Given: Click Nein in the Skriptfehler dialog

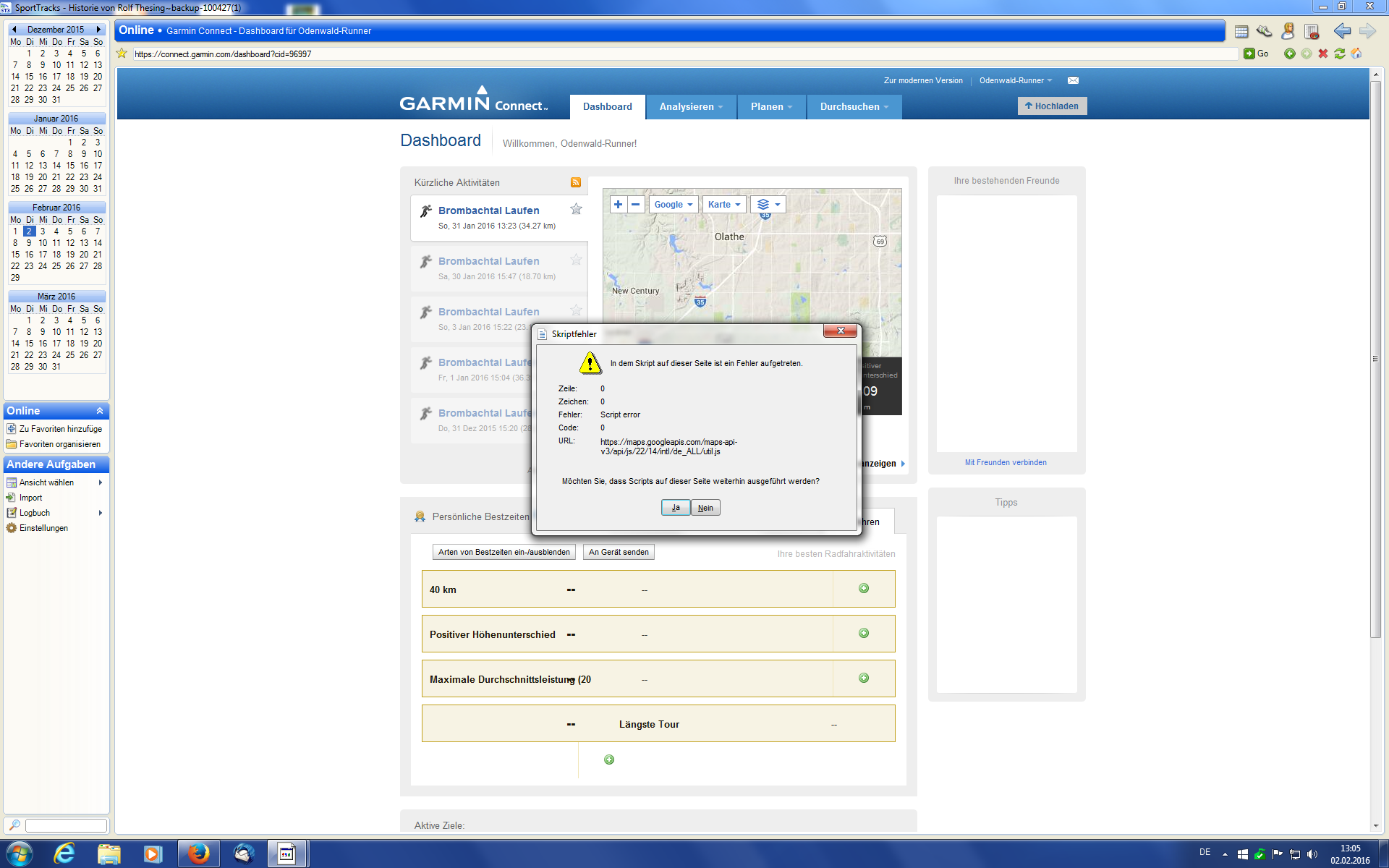Looking at the screenshot, I should (705, 508).
